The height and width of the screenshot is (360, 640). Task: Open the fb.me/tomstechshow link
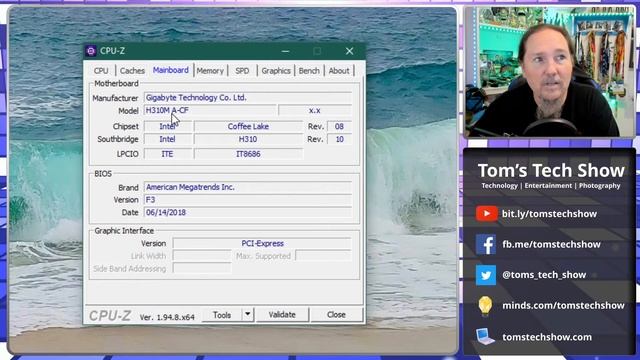point(551,244)
